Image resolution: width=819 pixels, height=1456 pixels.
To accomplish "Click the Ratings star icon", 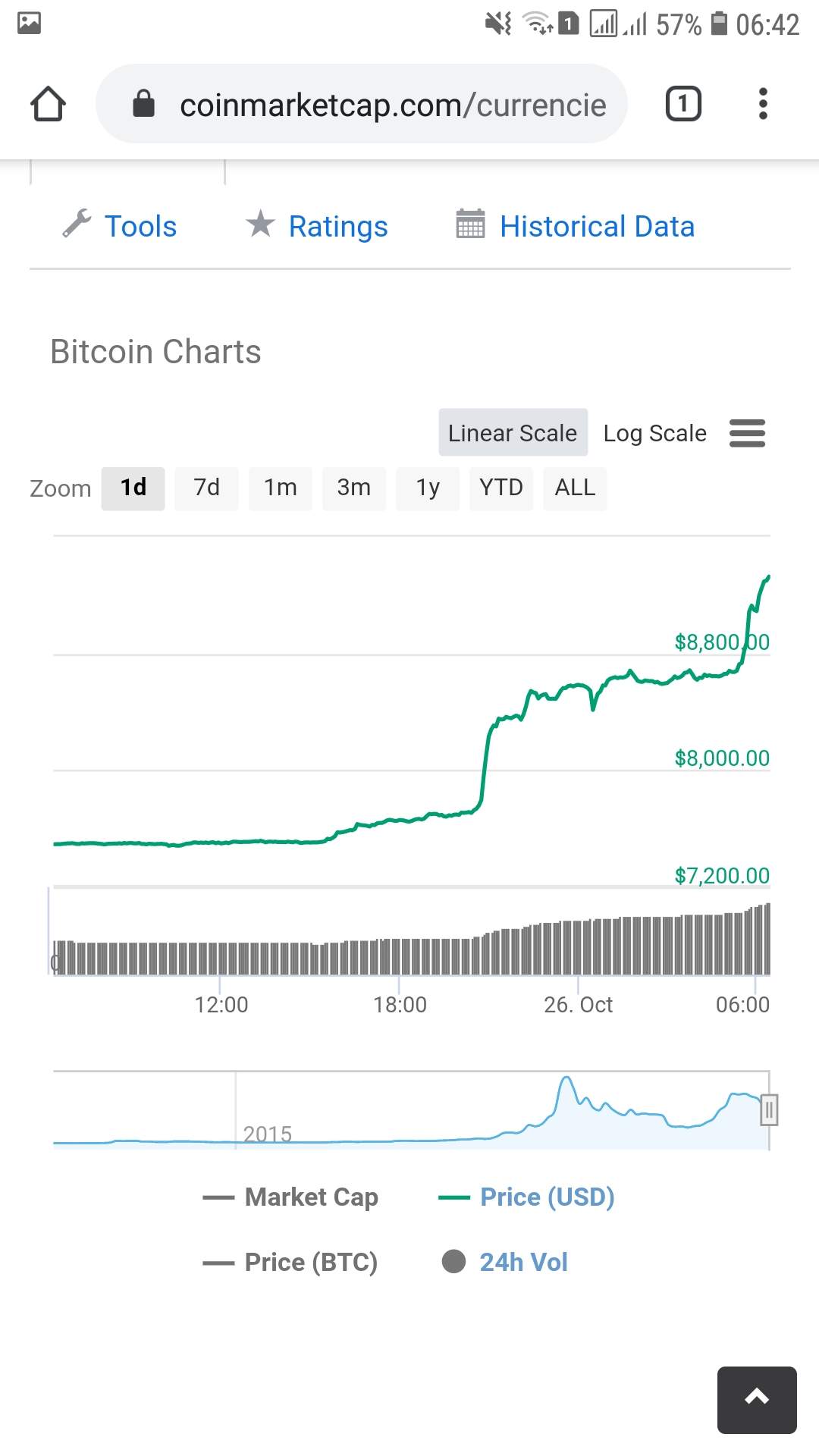I will pyautogui.click(x=260, y=224).
